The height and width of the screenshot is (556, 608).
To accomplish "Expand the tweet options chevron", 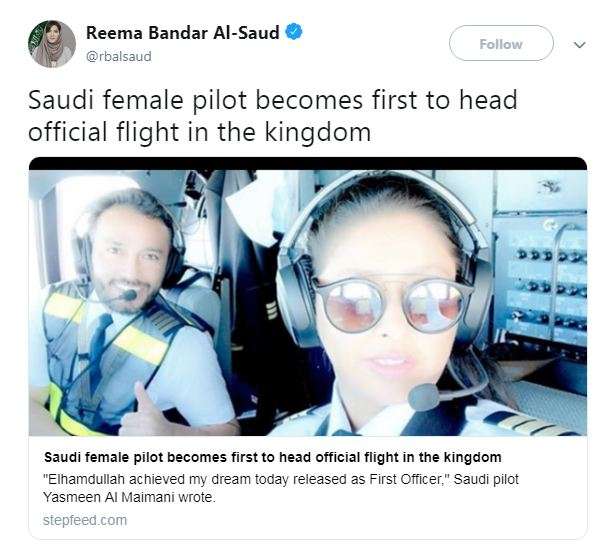I will (x=580, y=45).
